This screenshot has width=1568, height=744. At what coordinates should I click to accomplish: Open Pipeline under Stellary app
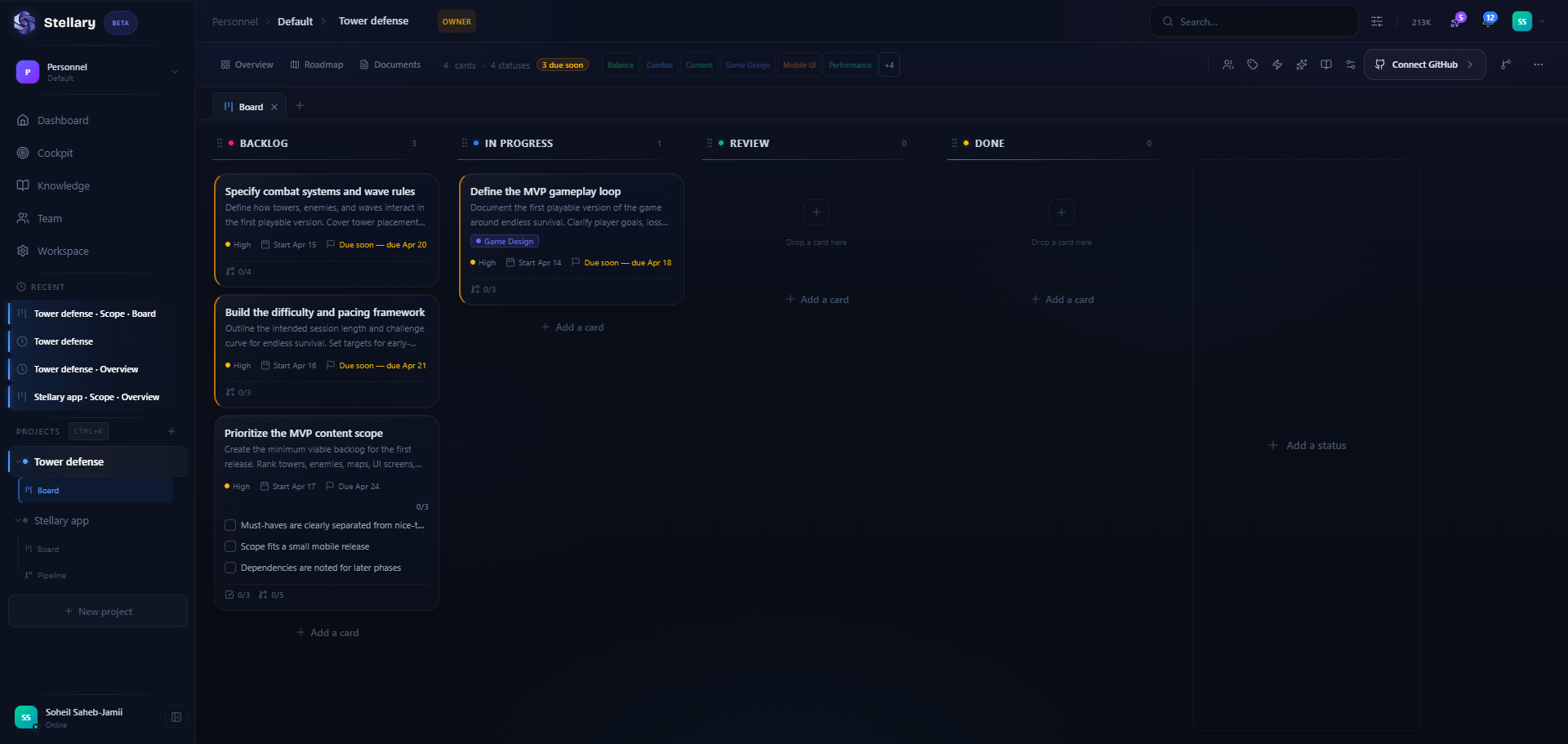[51, 575]
